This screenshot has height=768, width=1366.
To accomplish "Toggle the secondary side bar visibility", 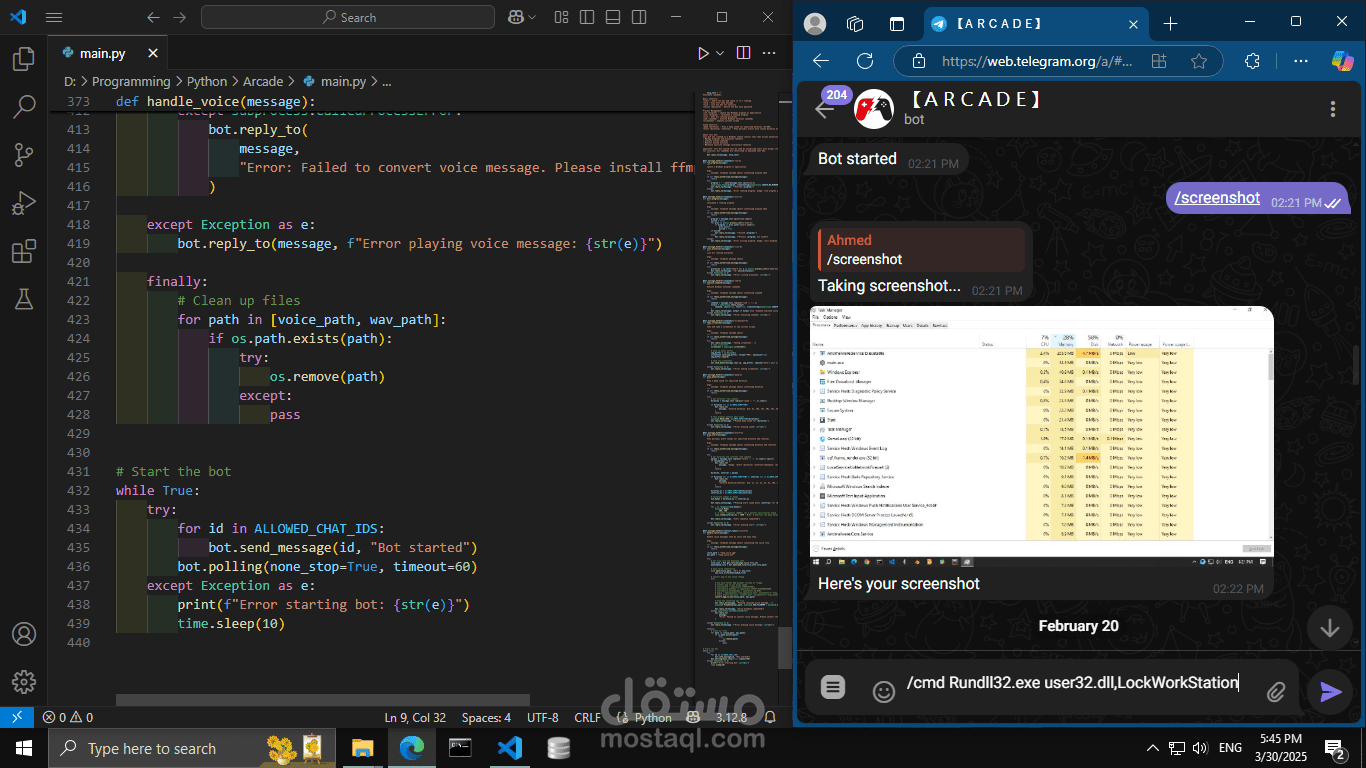I will coord(639,17).
